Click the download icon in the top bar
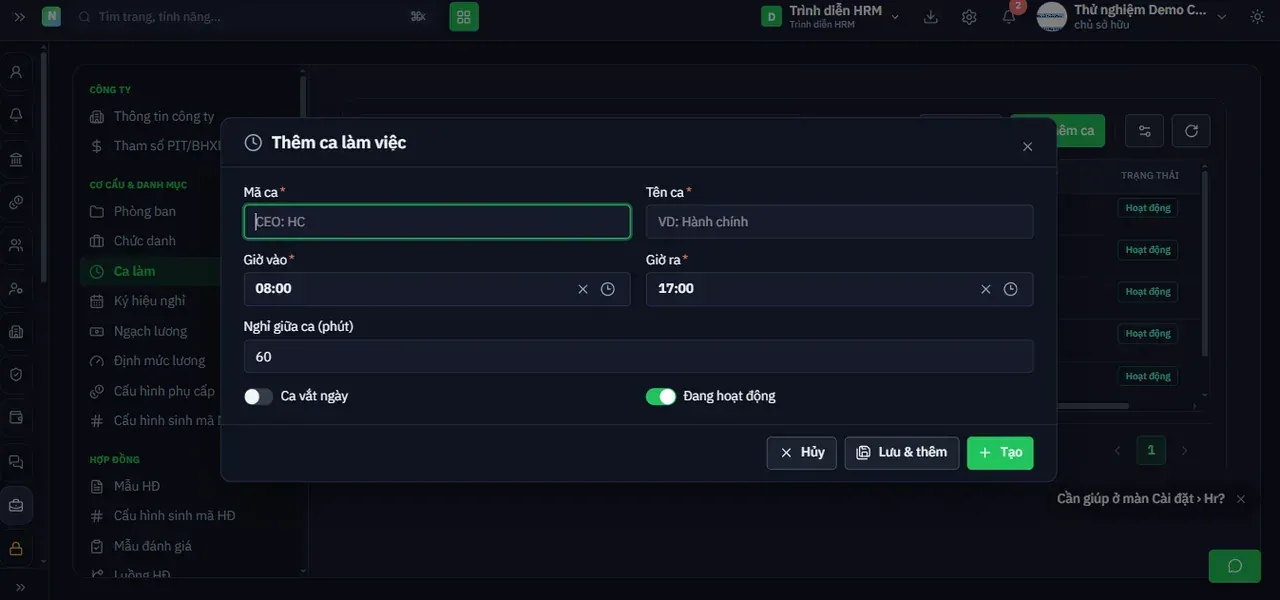The height and width of the screenshot is (600, 1280). [x=931, y=17]
